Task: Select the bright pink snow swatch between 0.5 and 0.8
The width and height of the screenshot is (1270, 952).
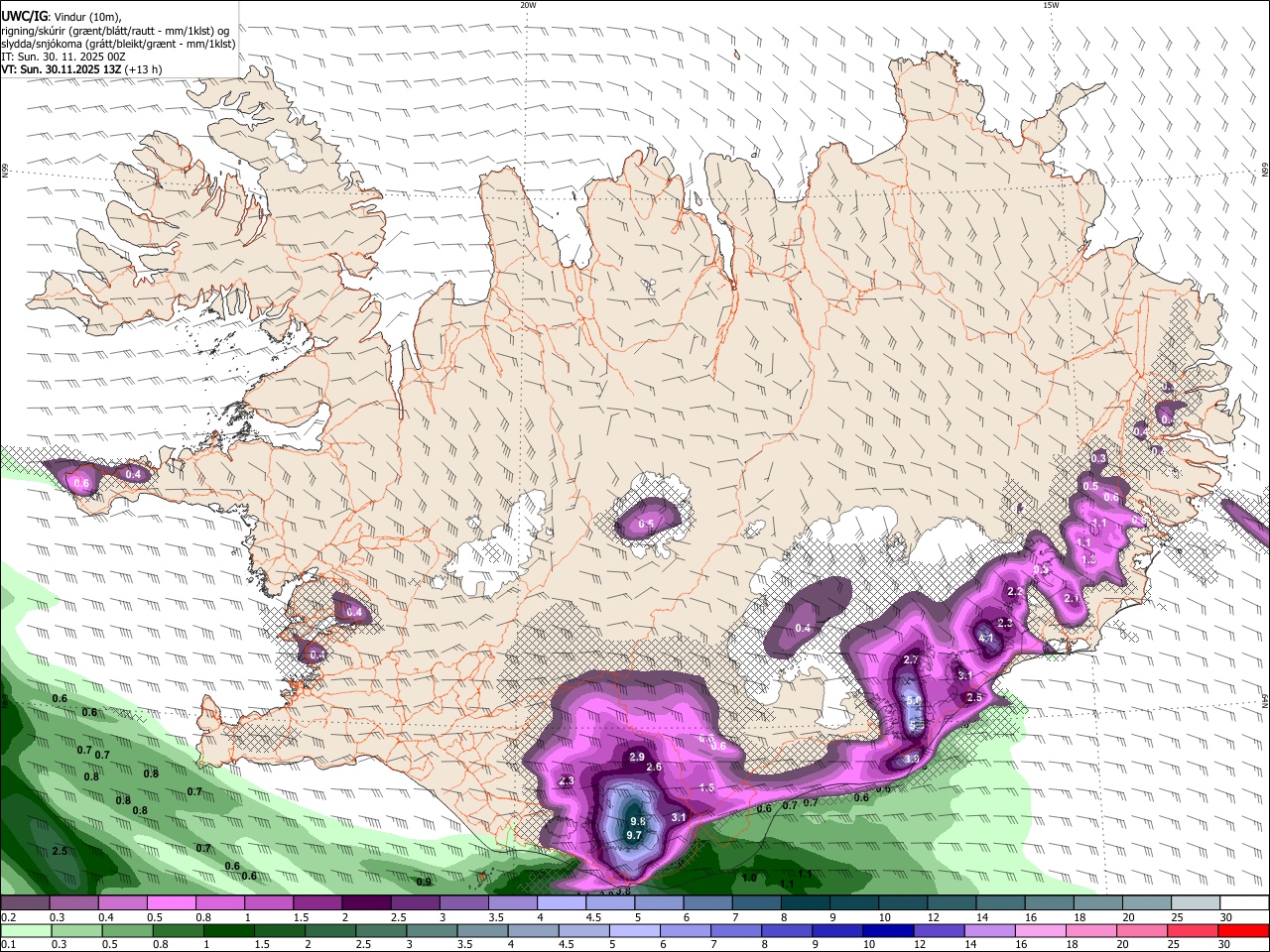Action: click(x=170, y=903)
